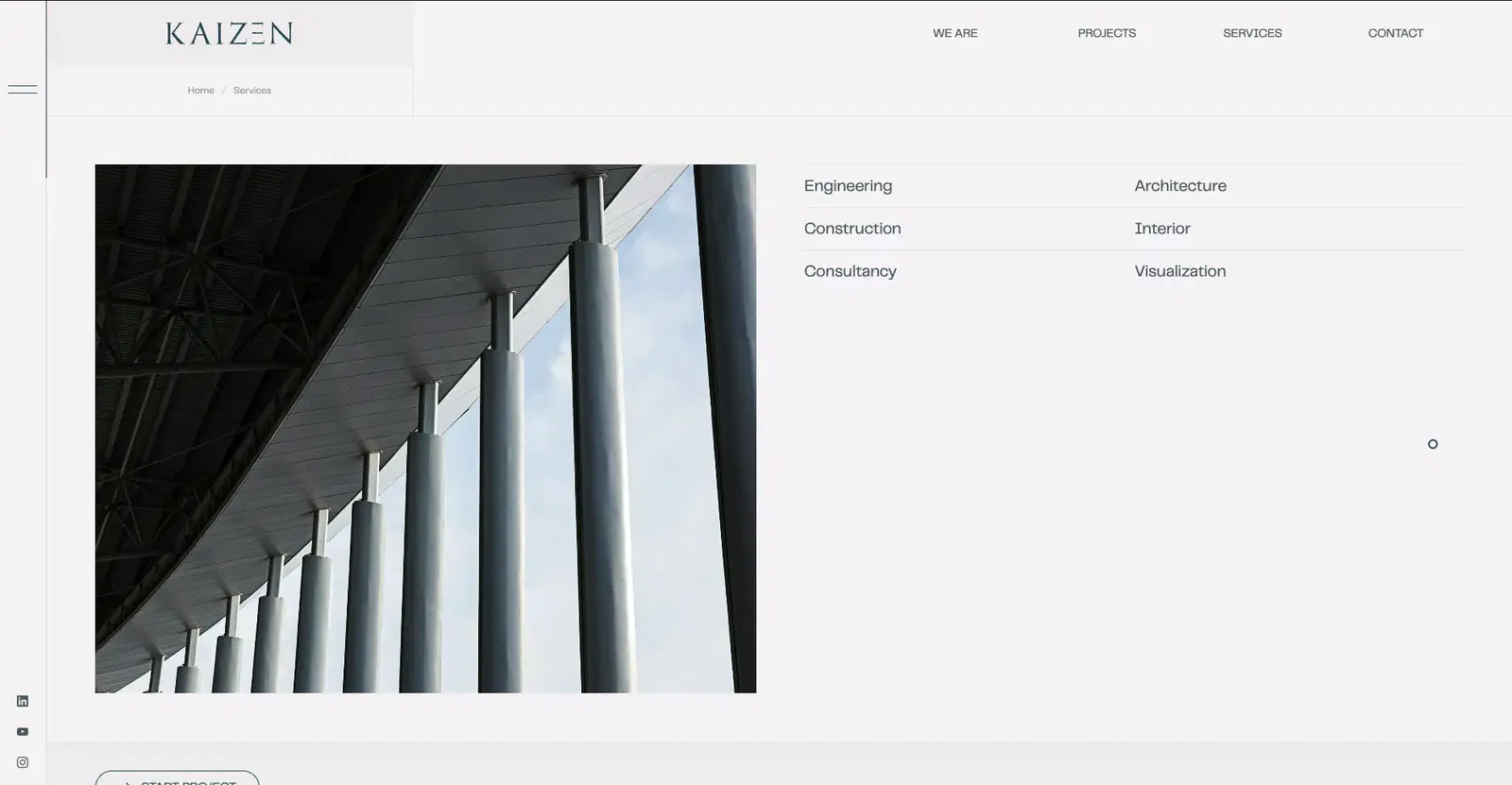Viewport: 1512px width, 785px height.
Task: Go to PROJECTS in top navigation
Action: click(1107, 33)
